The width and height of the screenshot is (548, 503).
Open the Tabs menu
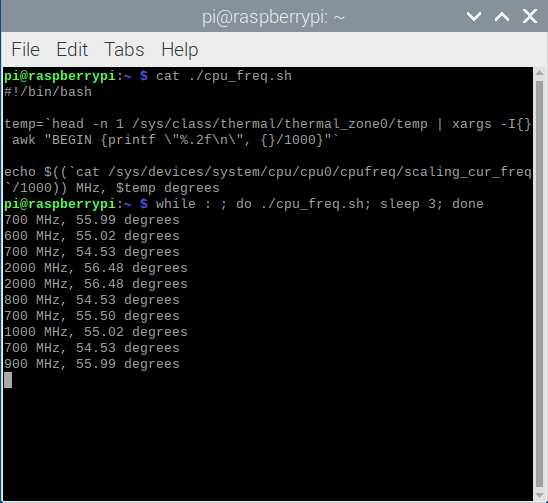[x=124, y=49]
